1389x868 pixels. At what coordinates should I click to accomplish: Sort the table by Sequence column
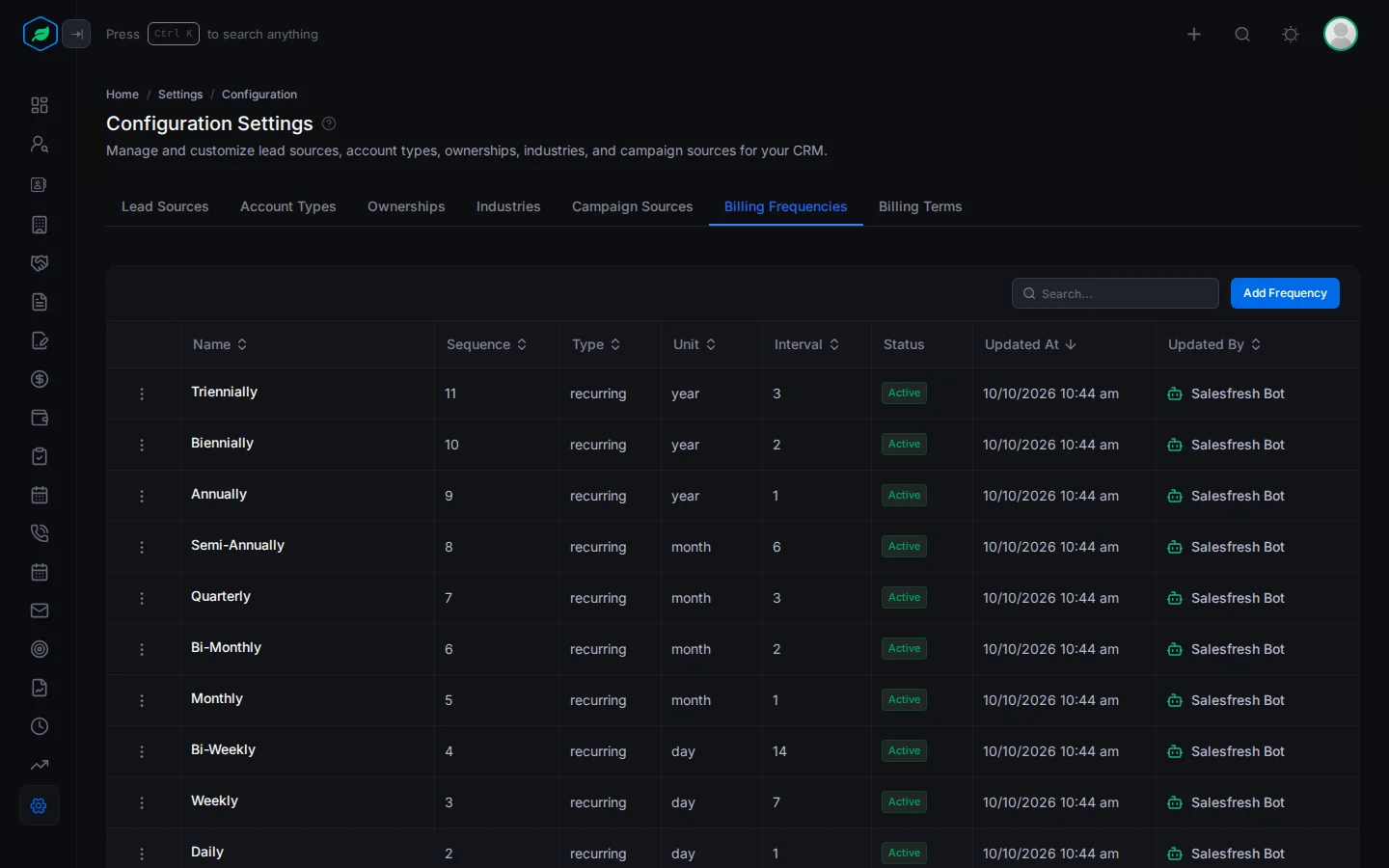(486, 344)
